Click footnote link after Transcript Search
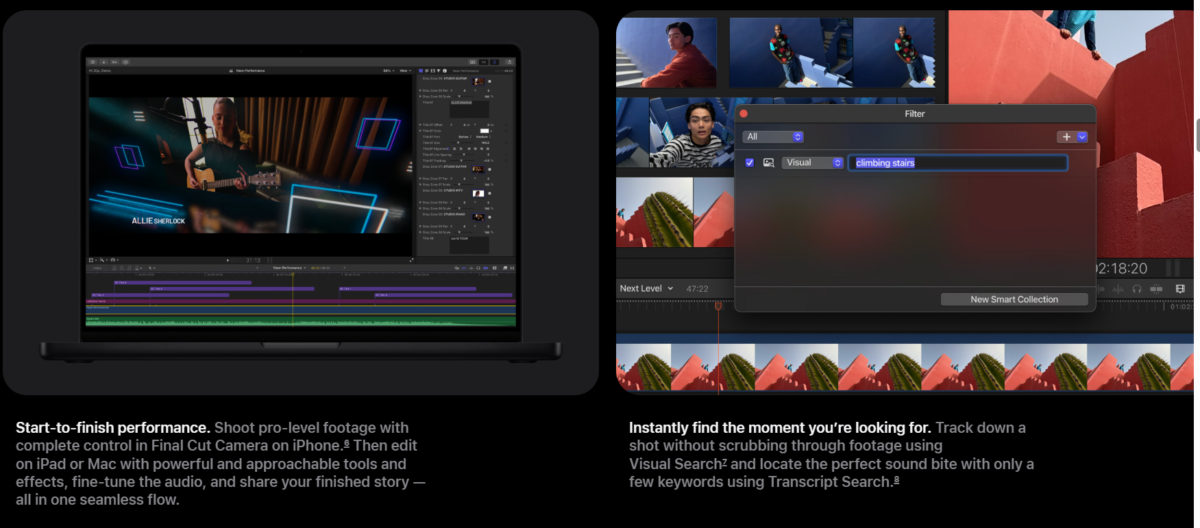The image size is (1200, 528). point(896,480)
